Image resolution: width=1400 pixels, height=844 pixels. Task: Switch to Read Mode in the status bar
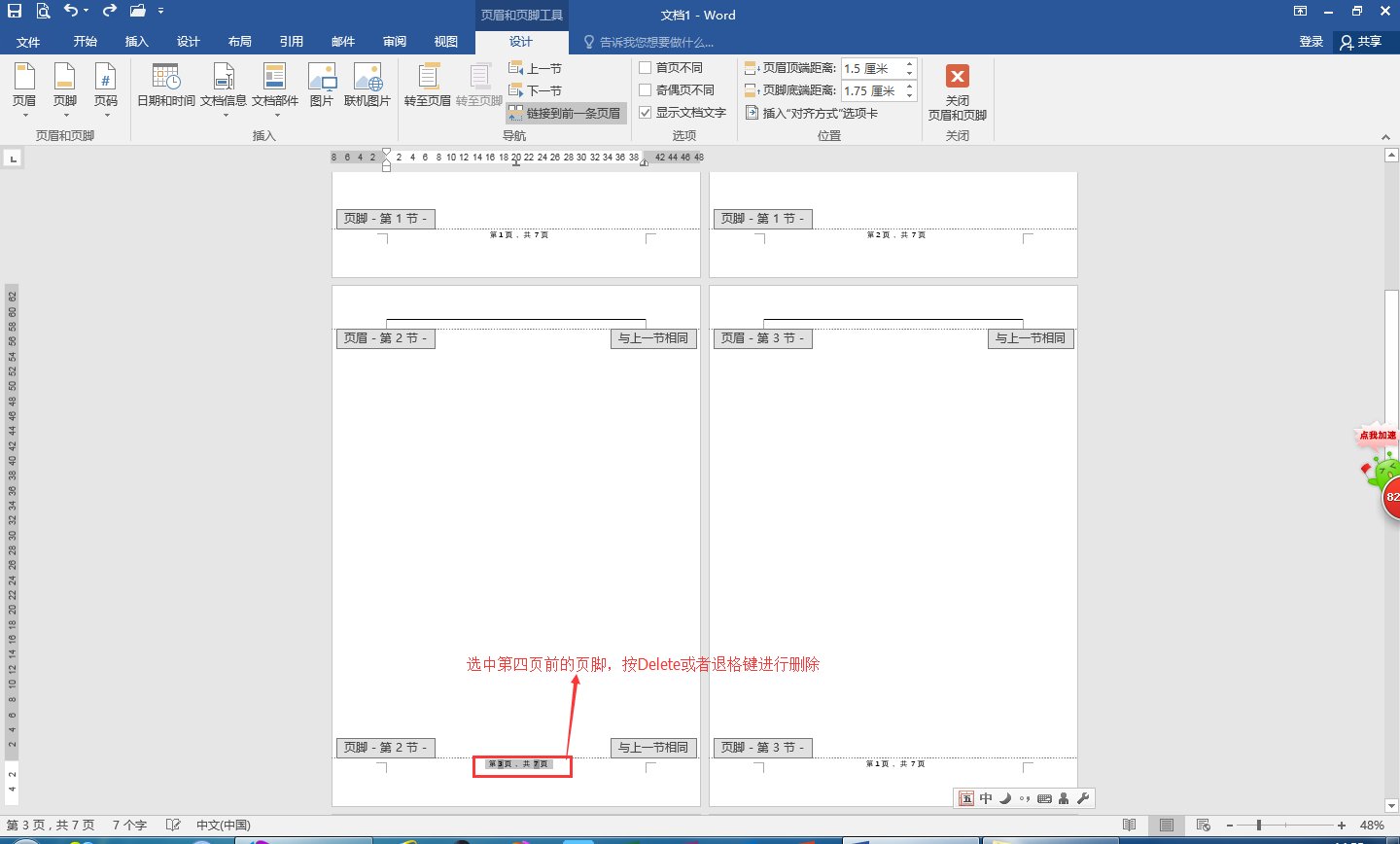coord(1129,825)
